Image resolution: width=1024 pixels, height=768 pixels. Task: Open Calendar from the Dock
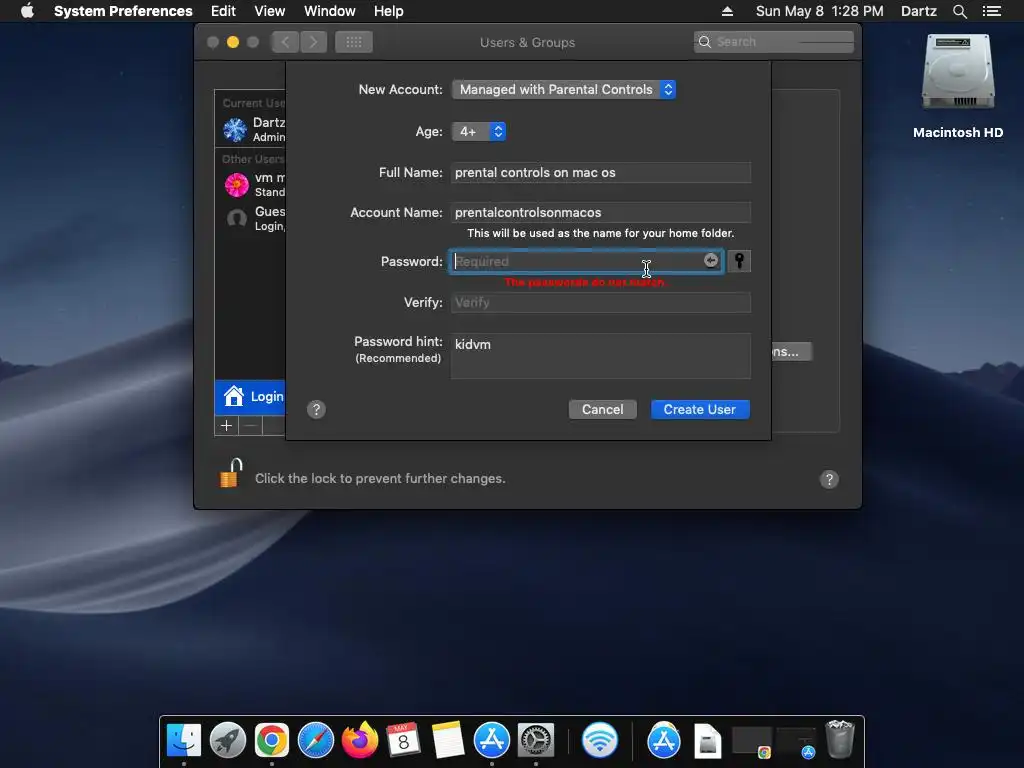(x=403, y=741)
